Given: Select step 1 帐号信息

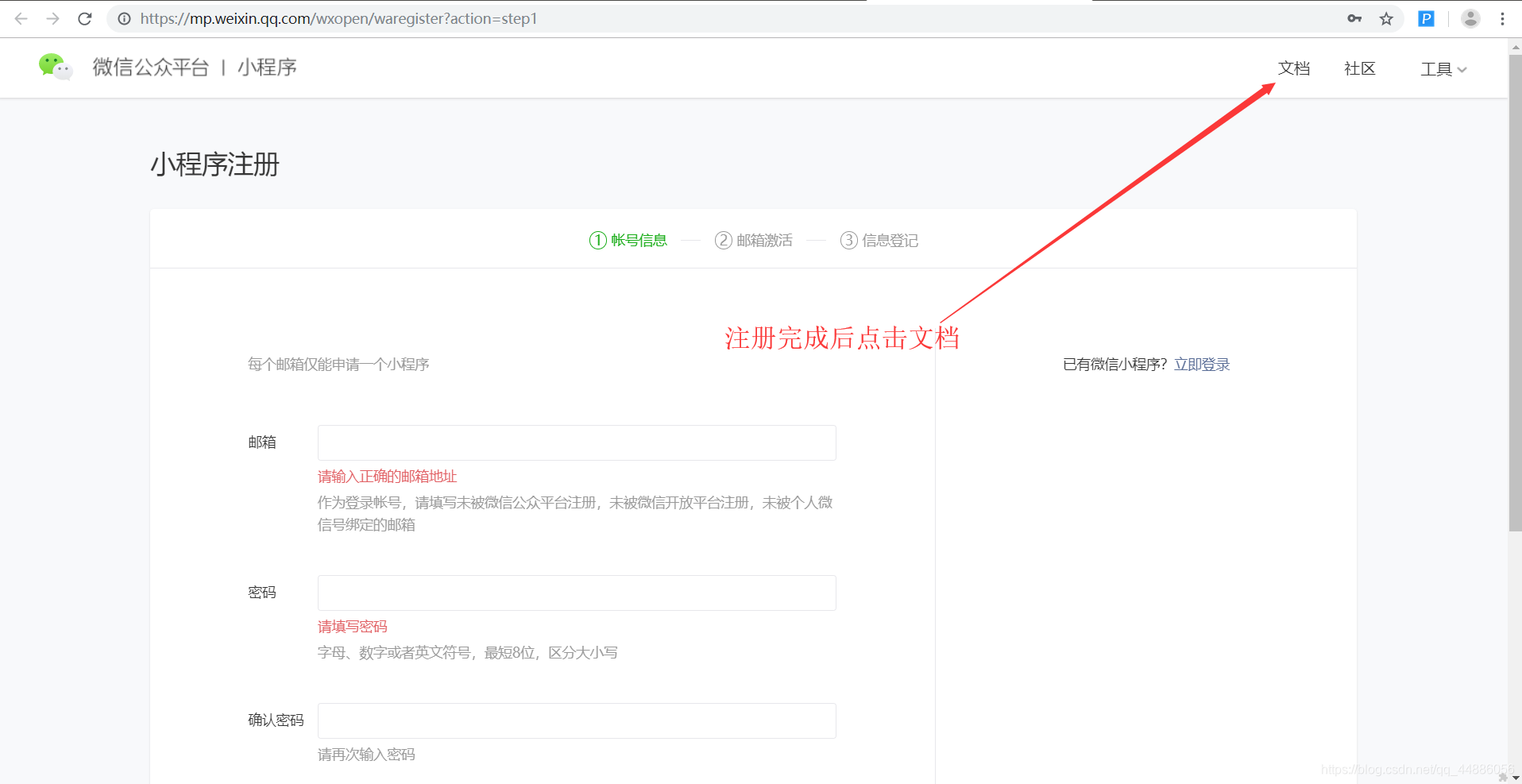Looking at the screenshot, I should point(628,240).
